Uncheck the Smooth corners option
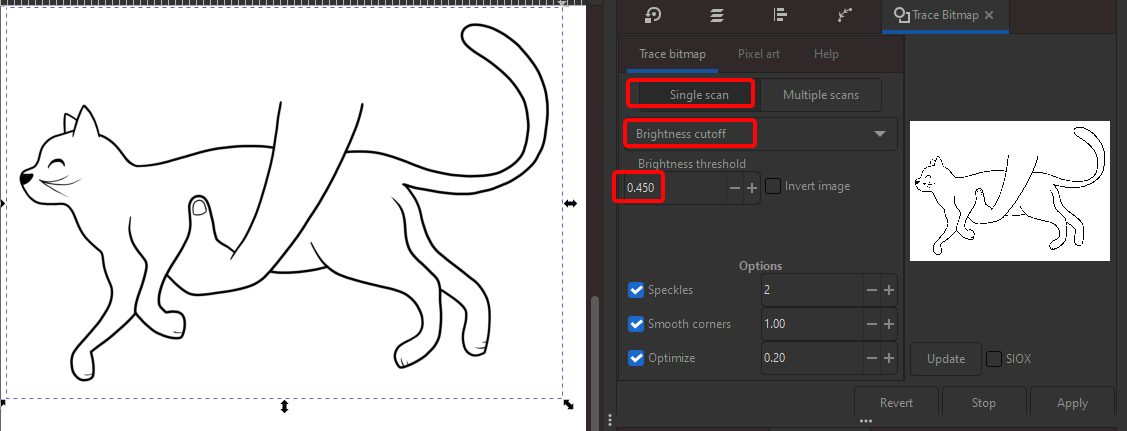This screenshot has height=431, width=1127. [x=636, y=324]
